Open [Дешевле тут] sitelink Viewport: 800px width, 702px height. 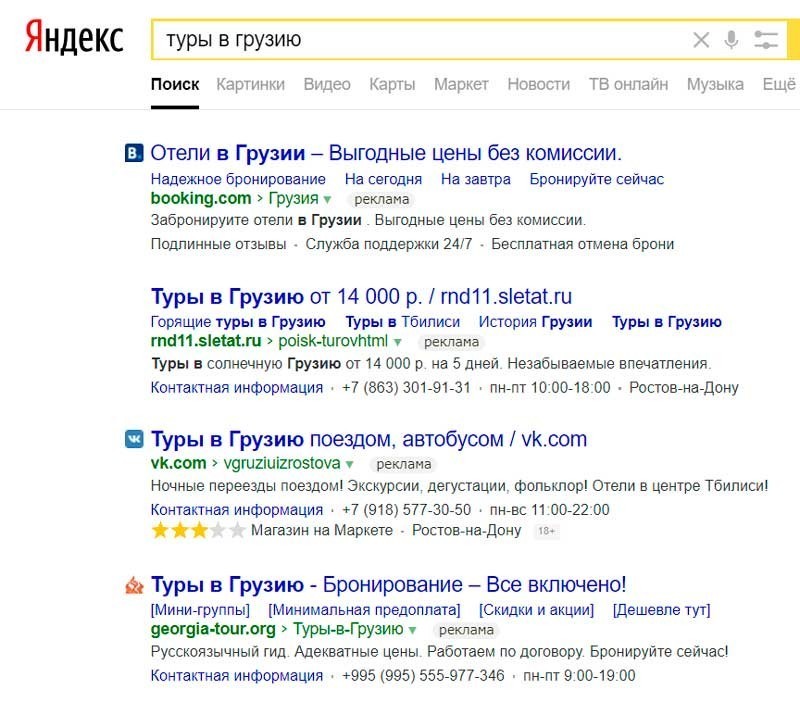[661, 610]
